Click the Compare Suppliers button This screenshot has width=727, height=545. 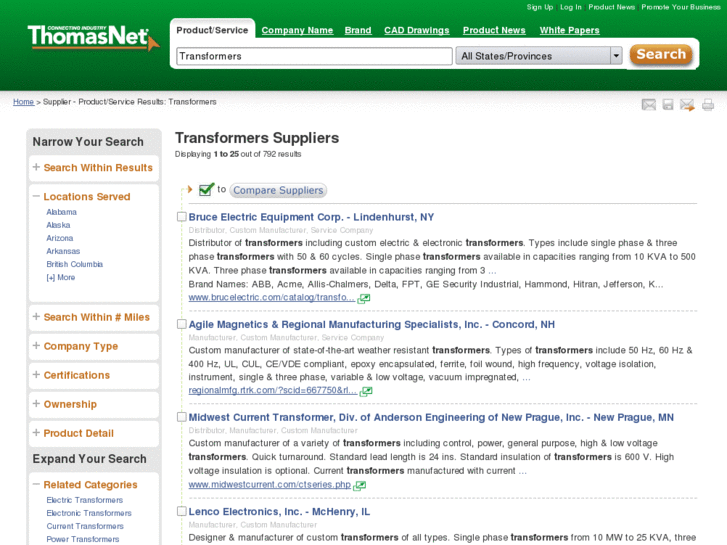pos(278,190)
